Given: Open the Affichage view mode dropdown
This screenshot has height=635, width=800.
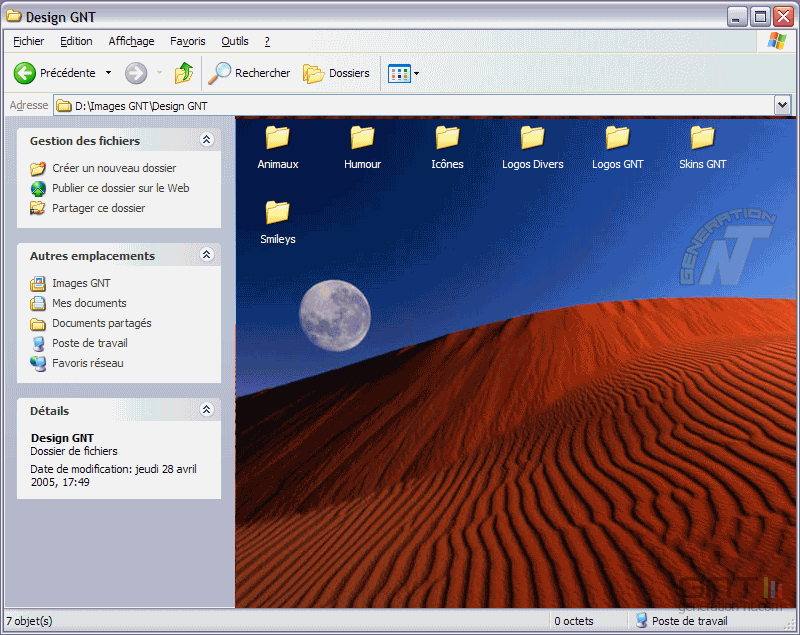Looking at the screenshot, I should pyautogui.click(x=416, y=73).
